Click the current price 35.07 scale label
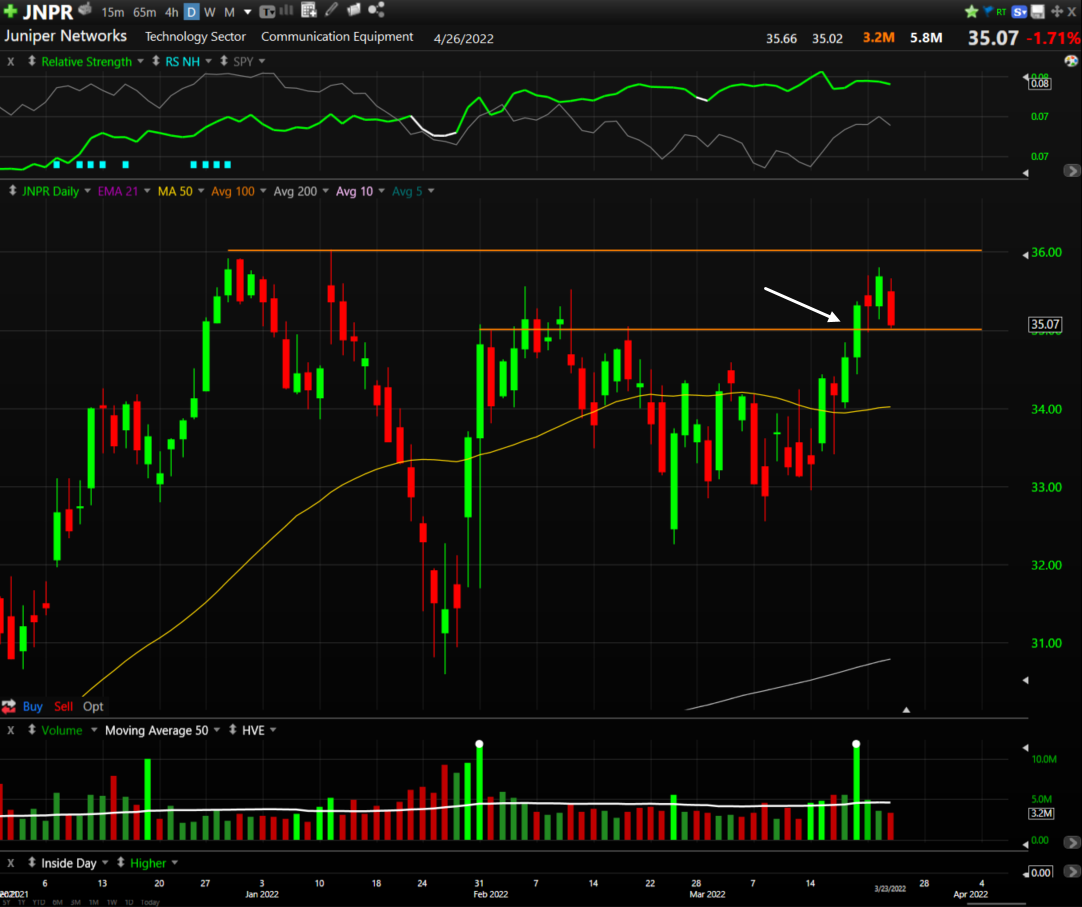Image resolution: width=1082 pixels, height=907 pixels. (1045, 324)
